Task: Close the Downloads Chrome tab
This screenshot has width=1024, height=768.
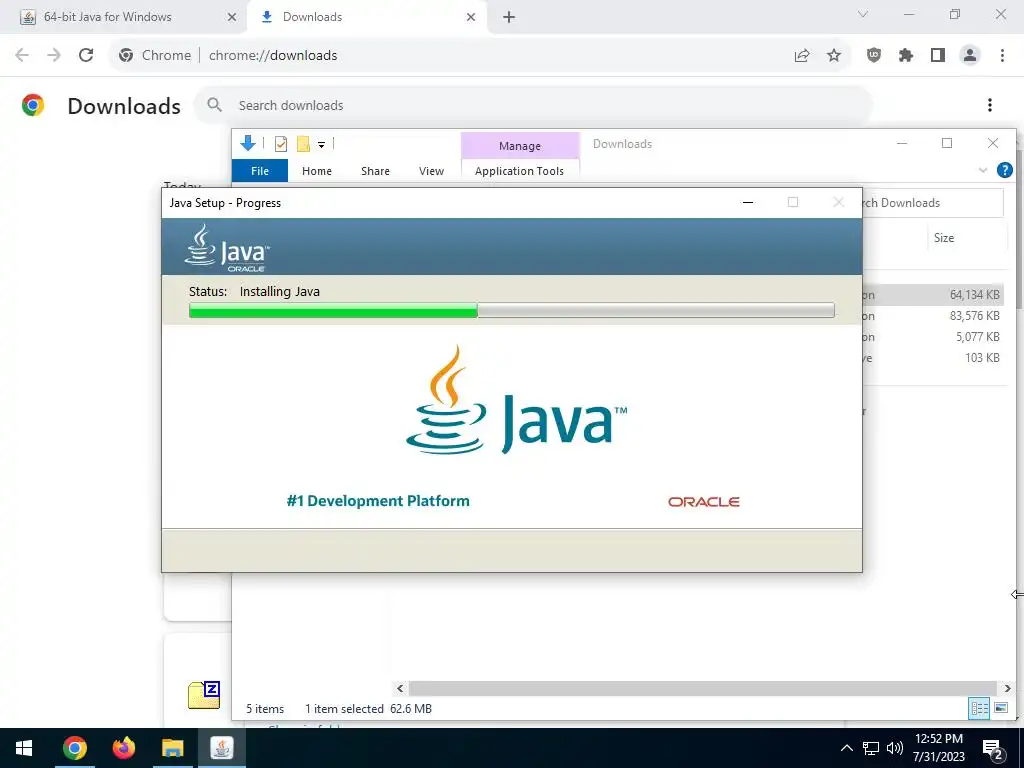Action: [x=471, y=18]
